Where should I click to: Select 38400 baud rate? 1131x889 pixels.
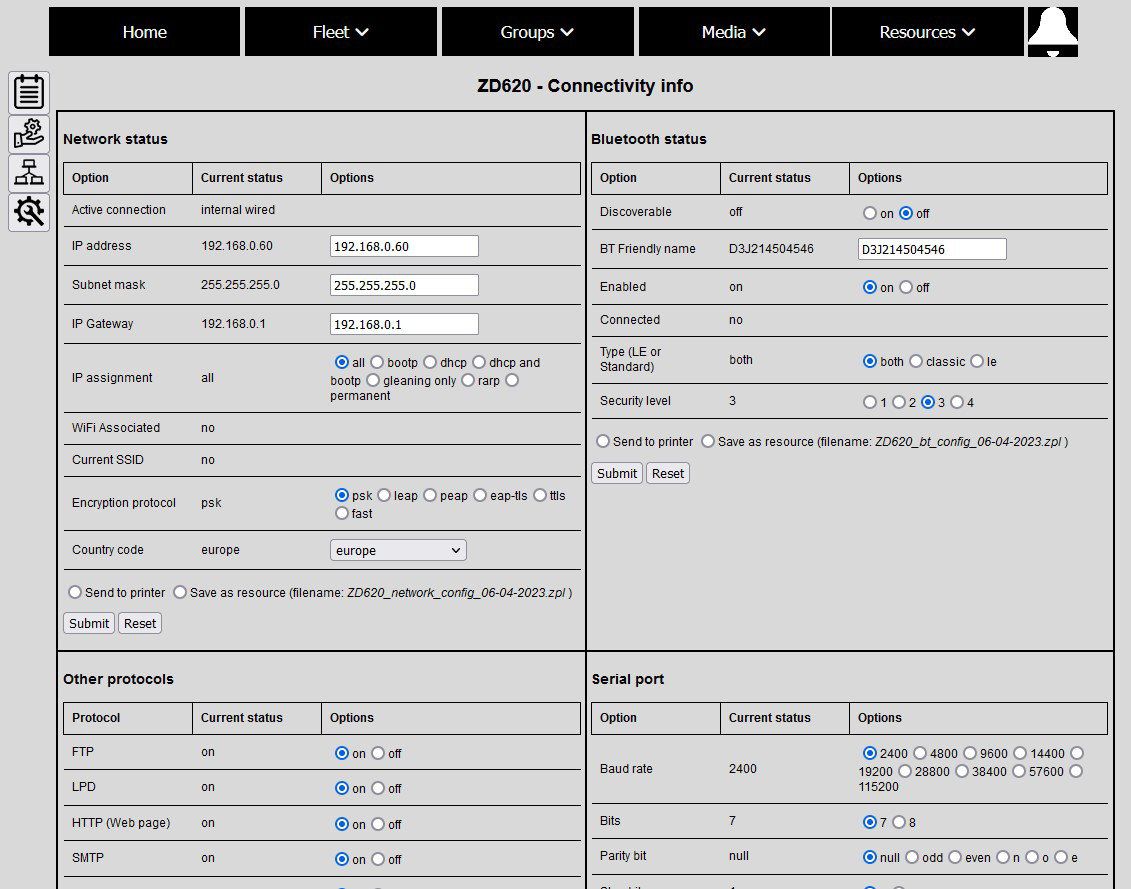click(961, 771)
